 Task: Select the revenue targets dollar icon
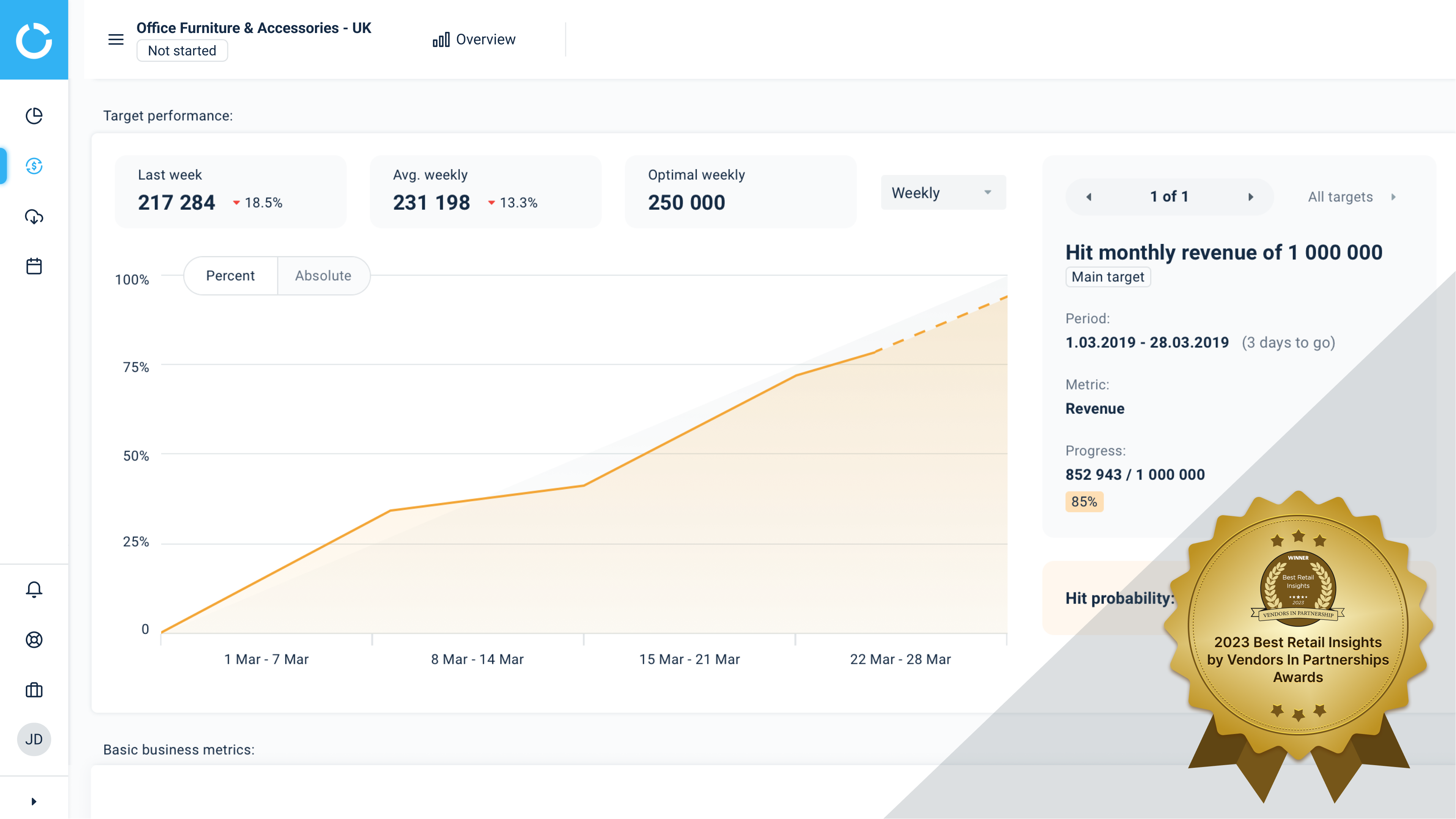(x=34, y=166)
